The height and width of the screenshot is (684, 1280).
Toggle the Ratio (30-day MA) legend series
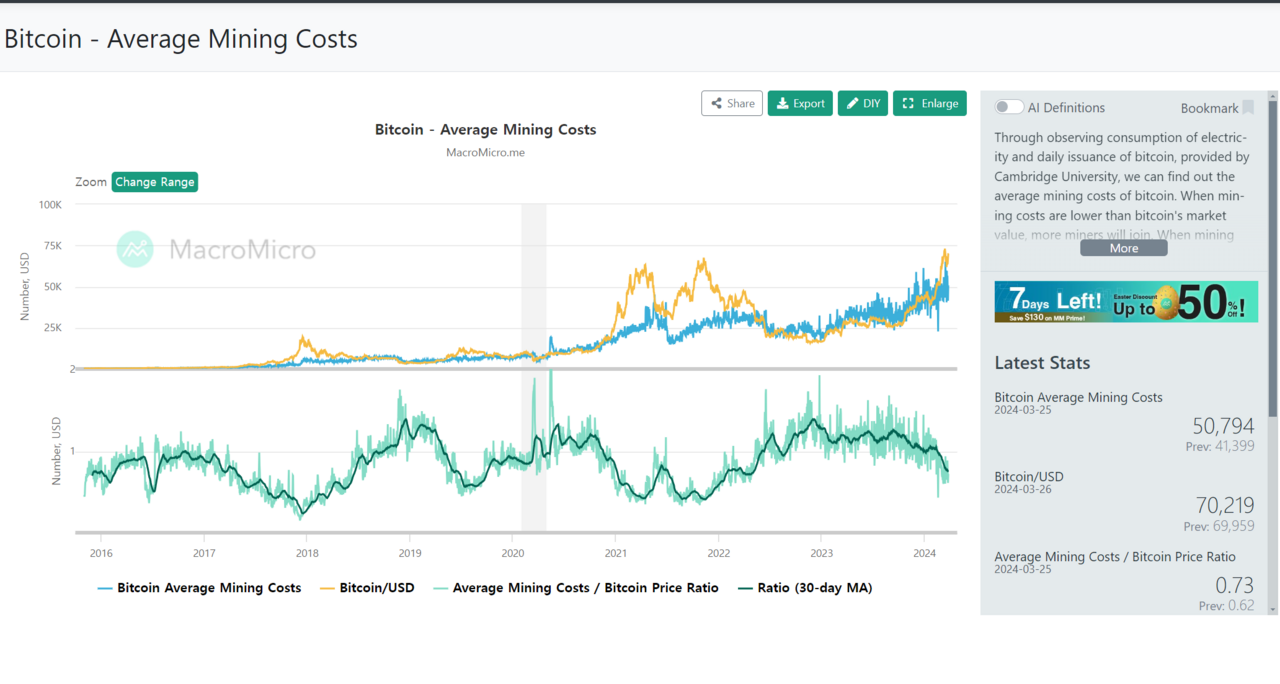pos(804,588)
